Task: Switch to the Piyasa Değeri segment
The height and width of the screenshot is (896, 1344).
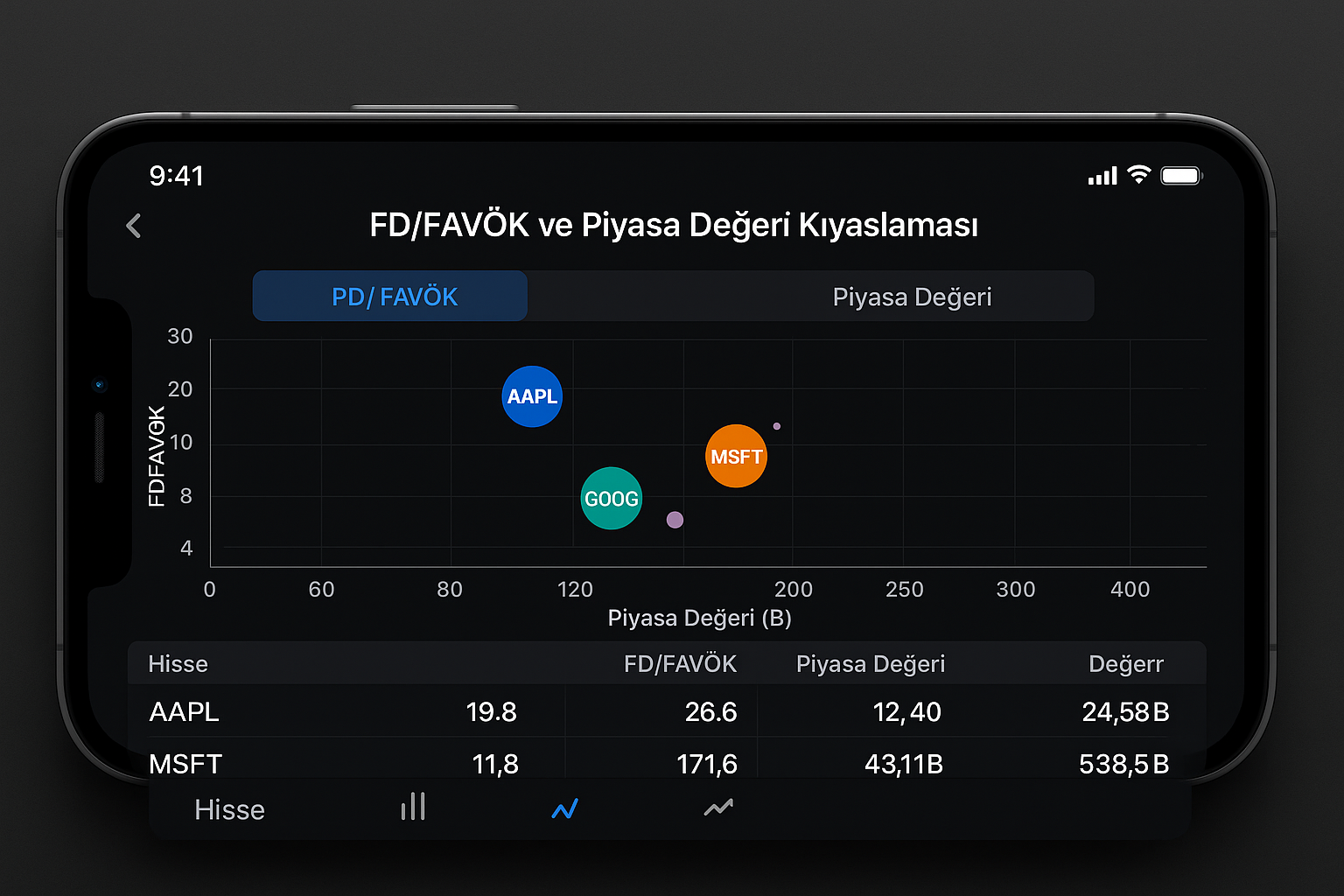Action: pos(911,297)
